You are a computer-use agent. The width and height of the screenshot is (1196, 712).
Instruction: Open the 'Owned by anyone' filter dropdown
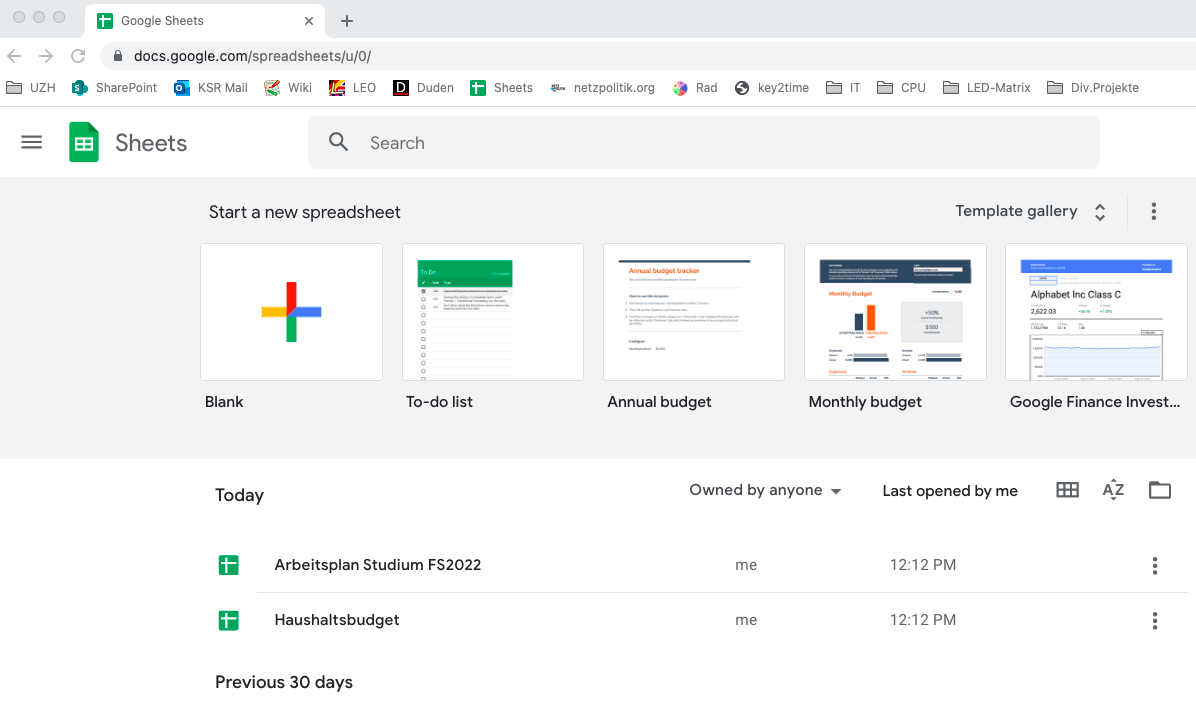coord(765,490)
